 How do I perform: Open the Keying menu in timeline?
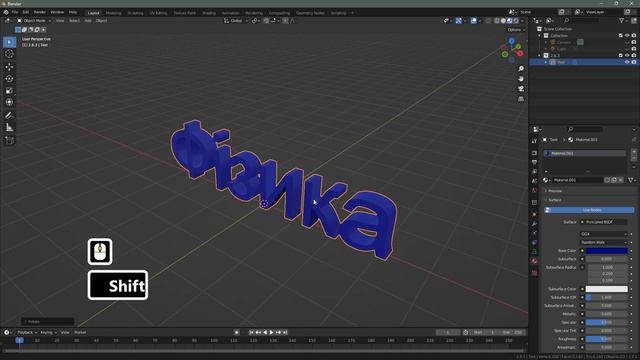[48, 333]
